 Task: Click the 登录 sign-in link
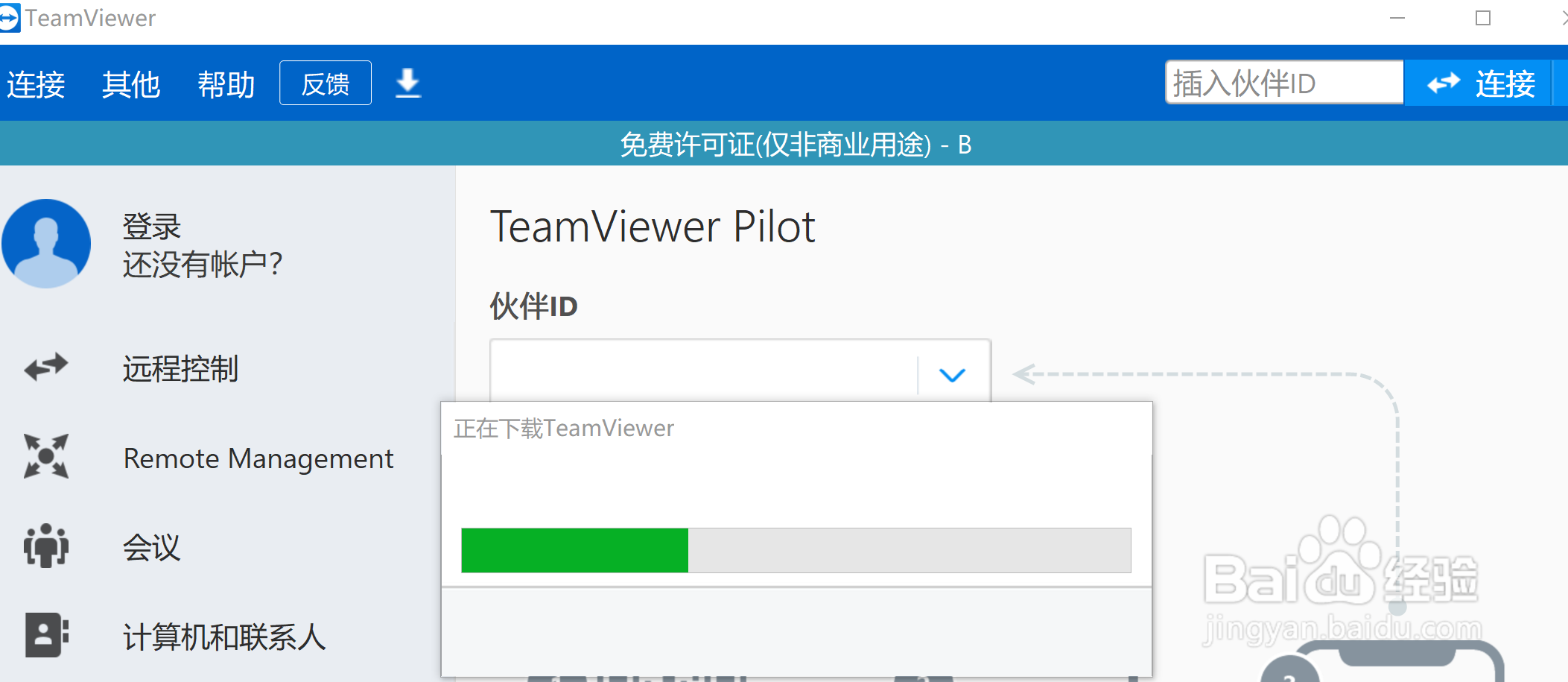click(152, 227)
